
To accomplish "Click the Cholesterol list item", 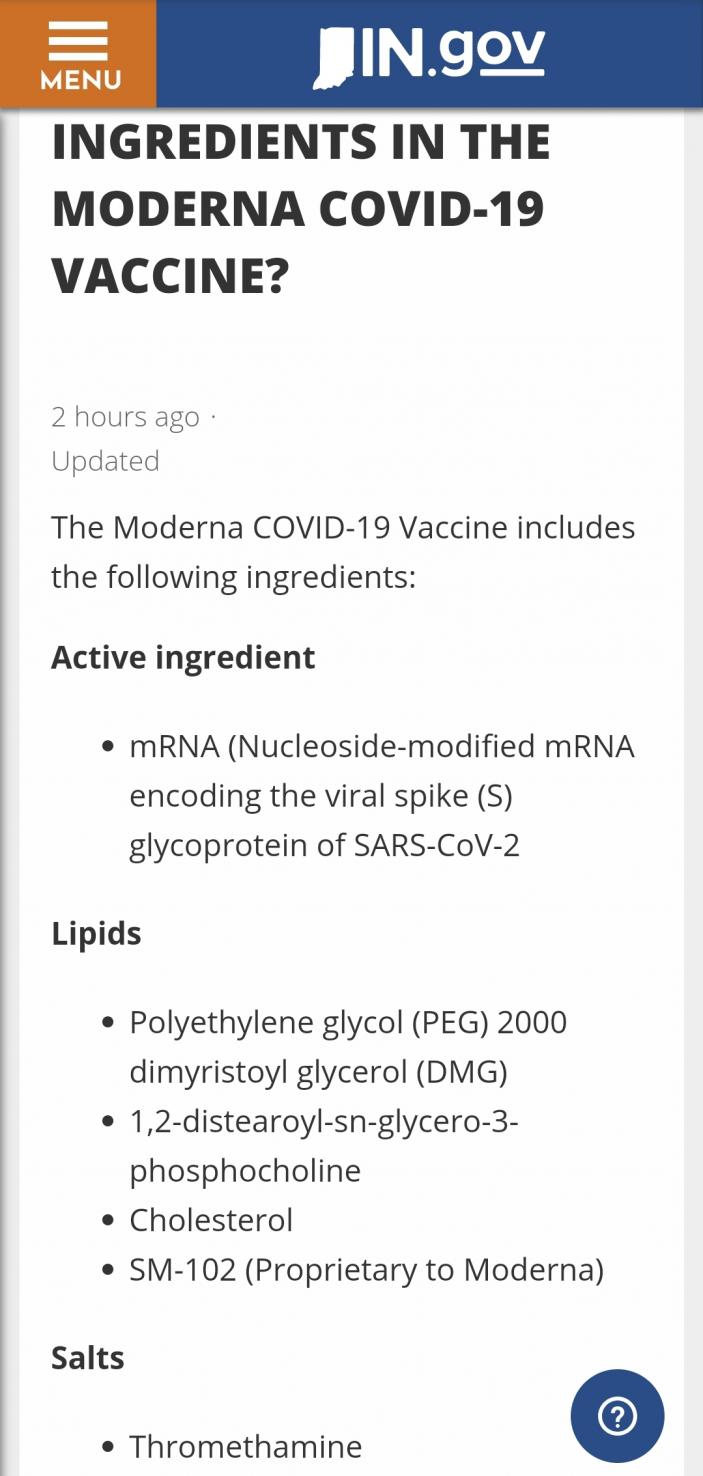I will click(x=211, y=1220).
